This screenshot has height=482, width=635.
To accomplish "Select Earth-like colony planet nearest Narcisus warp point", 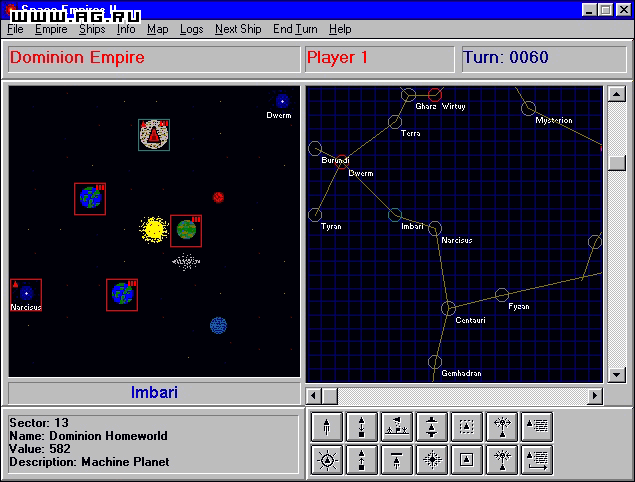I will 122,295.
